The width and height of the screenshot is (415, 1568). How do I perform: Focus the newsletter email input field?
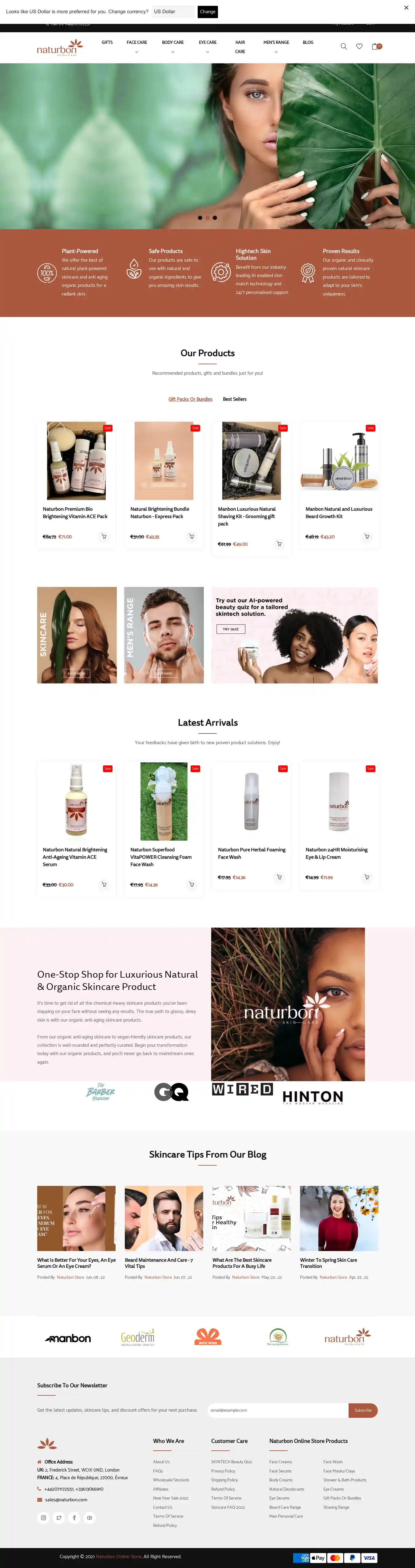point(278,1410)
